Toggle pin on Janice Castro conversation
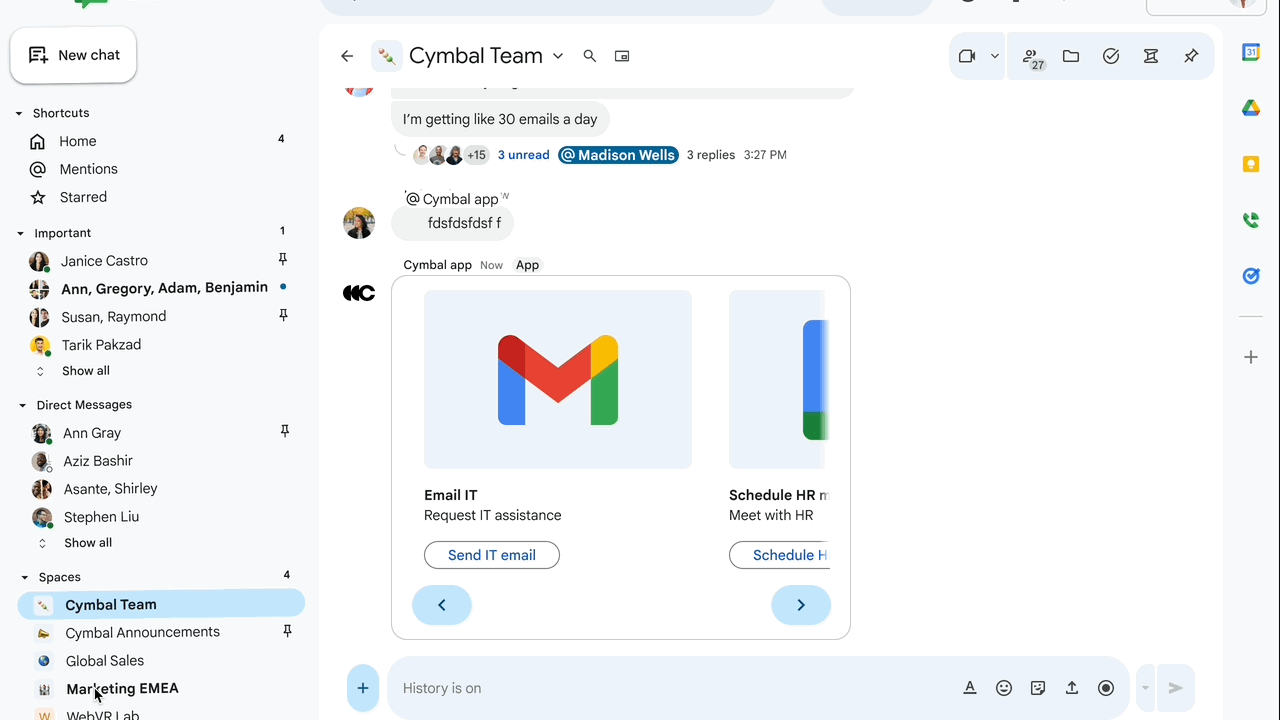Screen dimensions: 1280x720 coord(283,260)
